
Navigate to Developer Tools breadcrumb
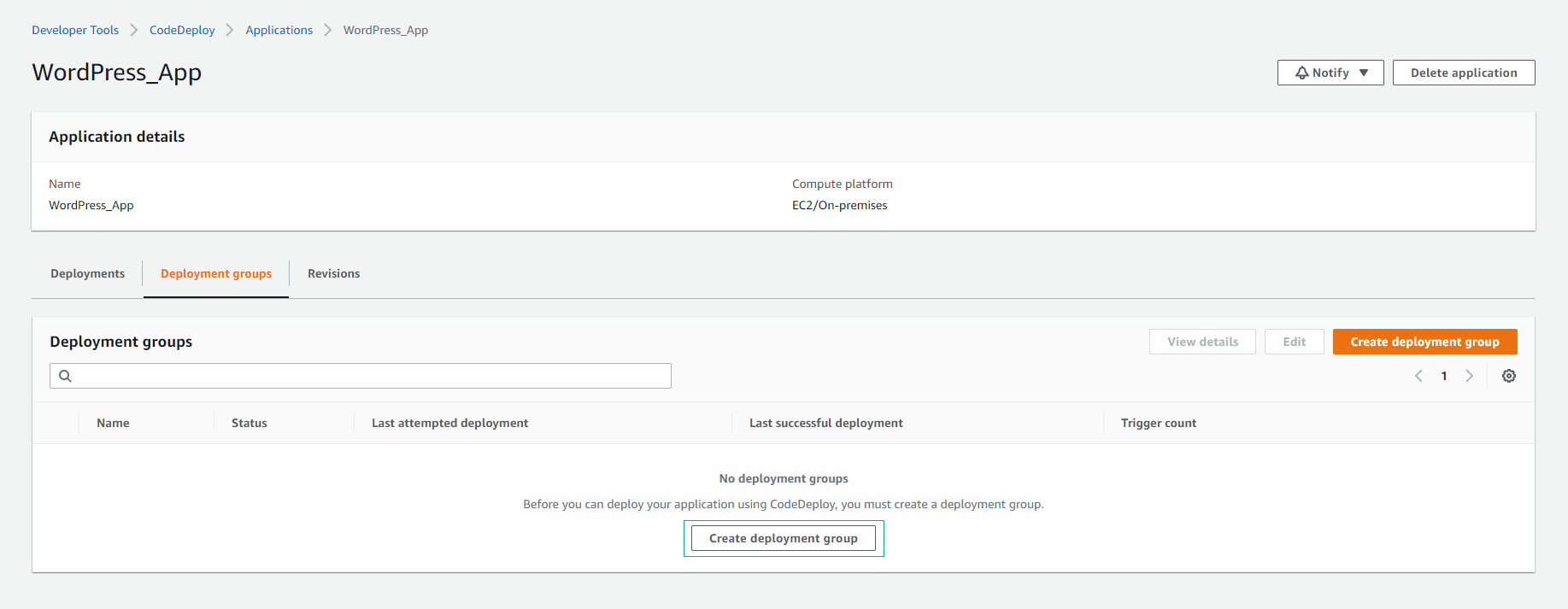point(75,30)
